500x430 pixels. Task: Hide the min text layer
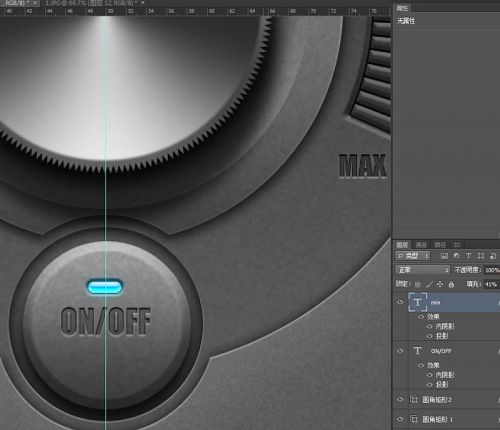tap(400, 302)
